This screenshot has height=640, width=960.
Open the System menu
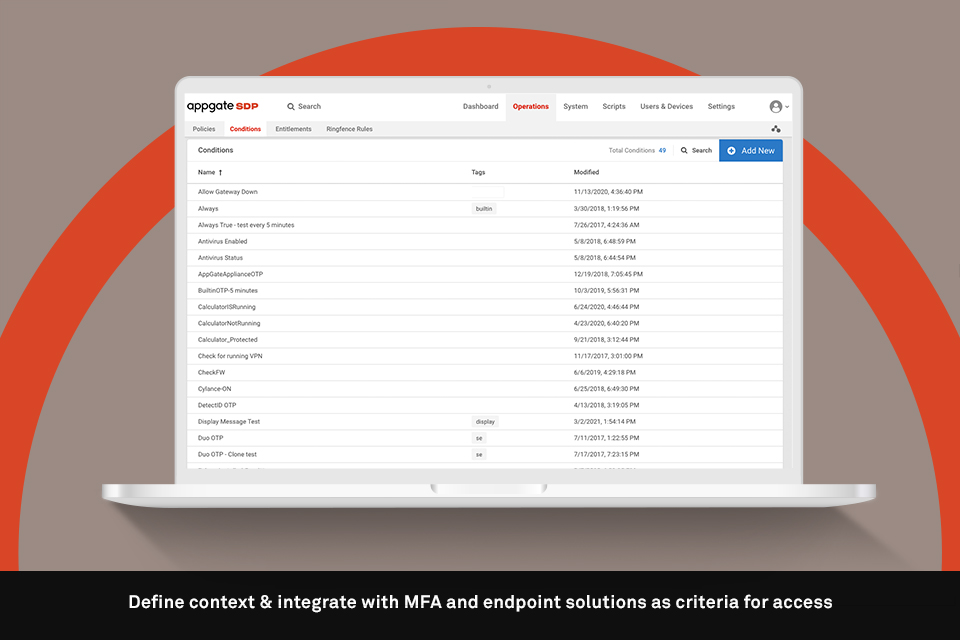click(575, 106)
